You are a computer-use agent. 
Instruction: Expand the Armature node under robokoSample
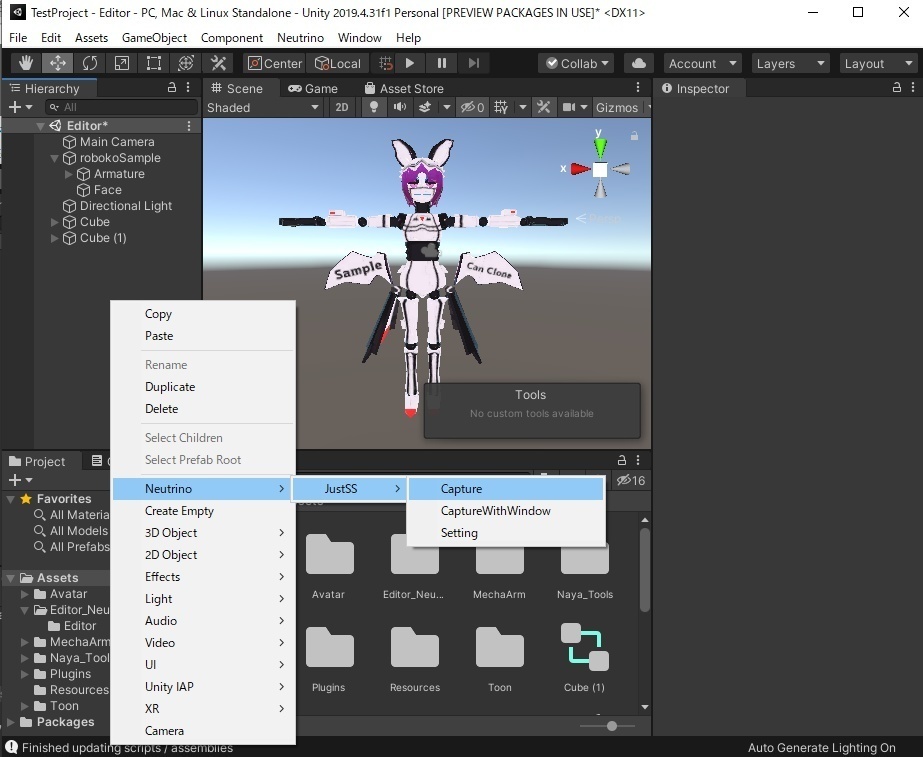click(66, 173)
